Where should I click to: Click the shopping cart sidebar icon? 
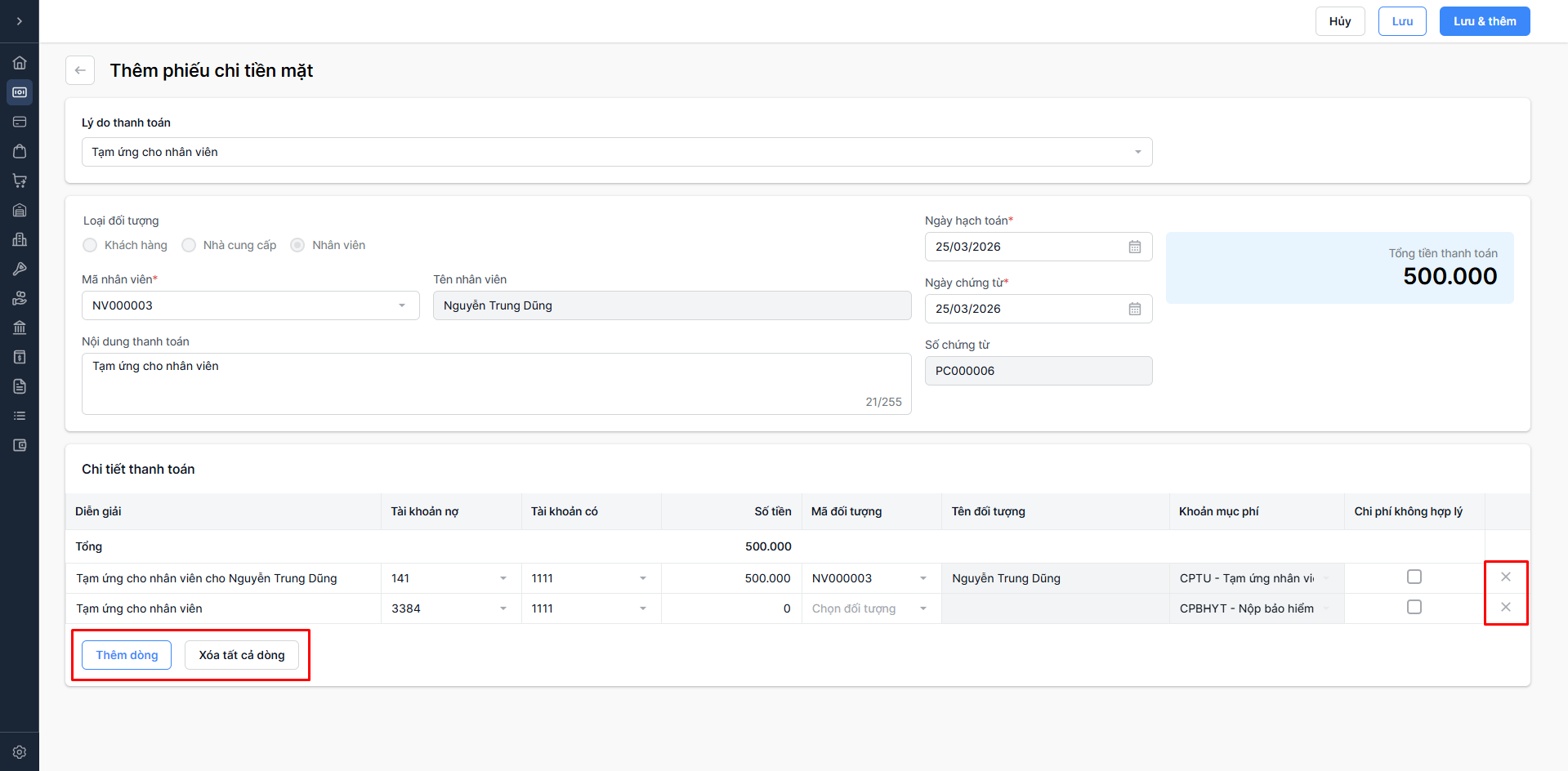(x=20, y=180)
